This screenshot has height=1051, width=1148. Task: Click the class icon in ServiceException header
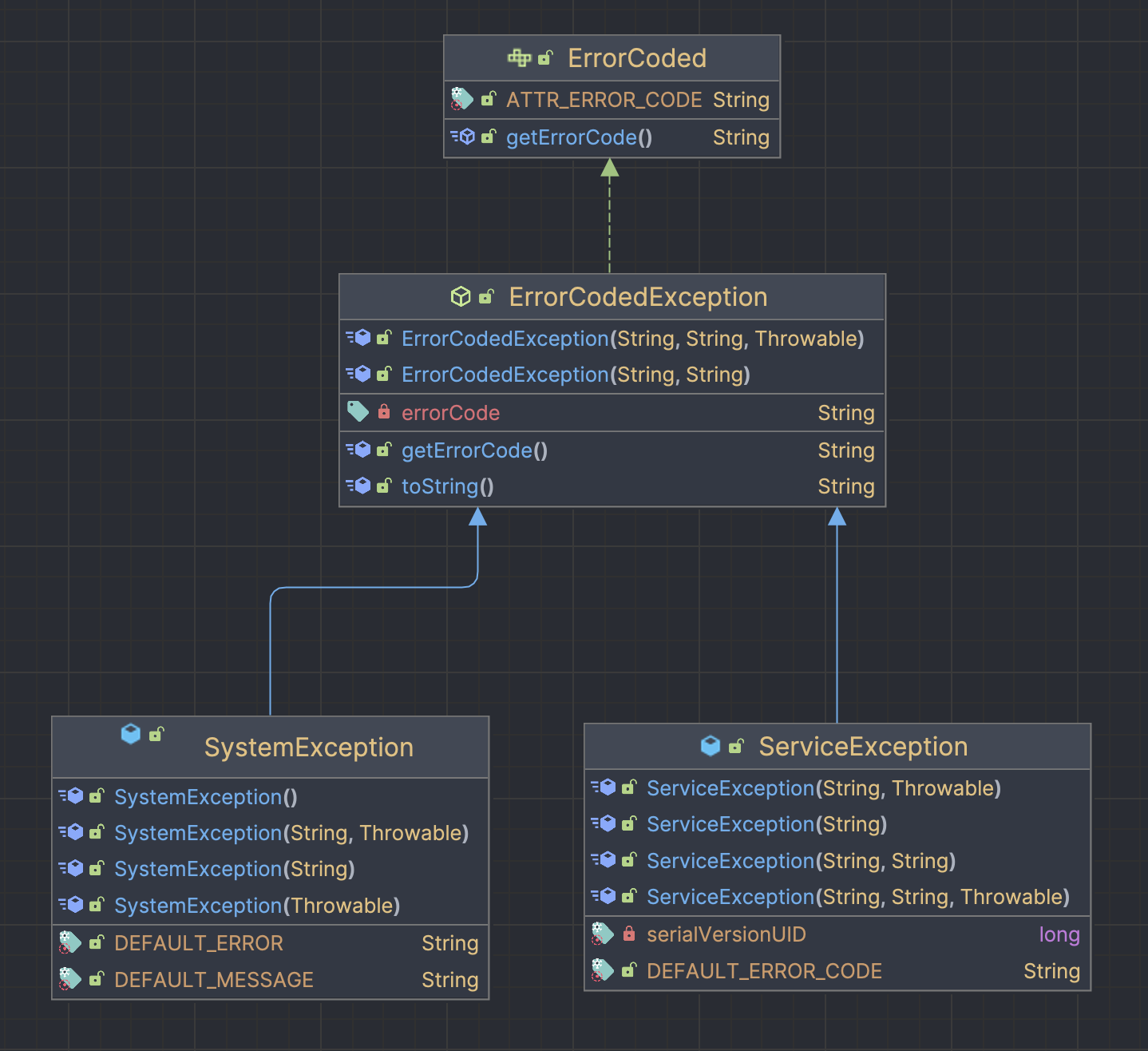click(711, 746)
